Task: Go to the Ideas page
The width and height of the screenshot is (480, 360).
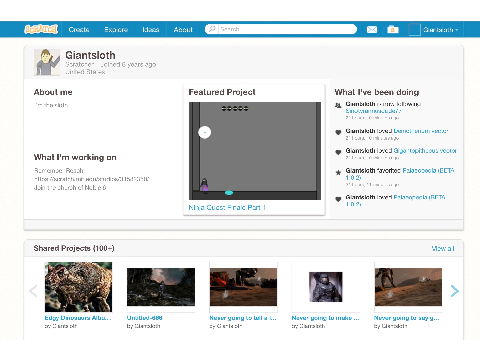Action: pos(151,29)
